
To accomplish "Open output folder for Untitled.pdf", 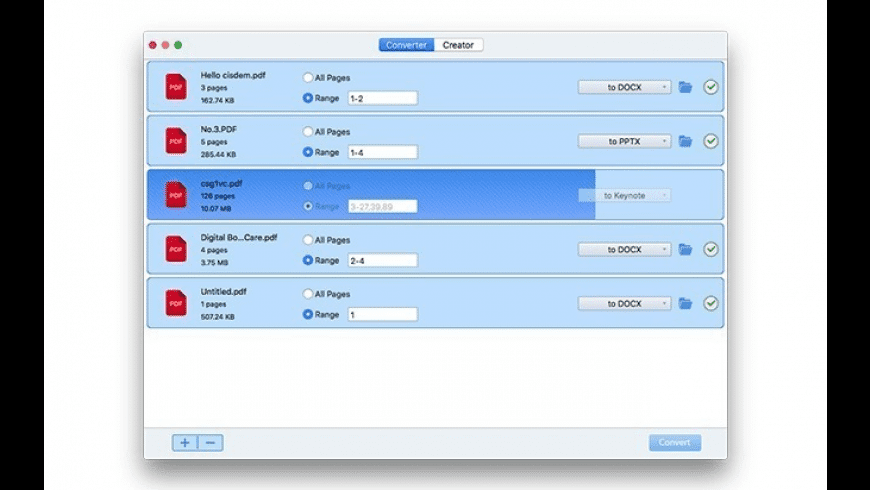I will point(685,303).
